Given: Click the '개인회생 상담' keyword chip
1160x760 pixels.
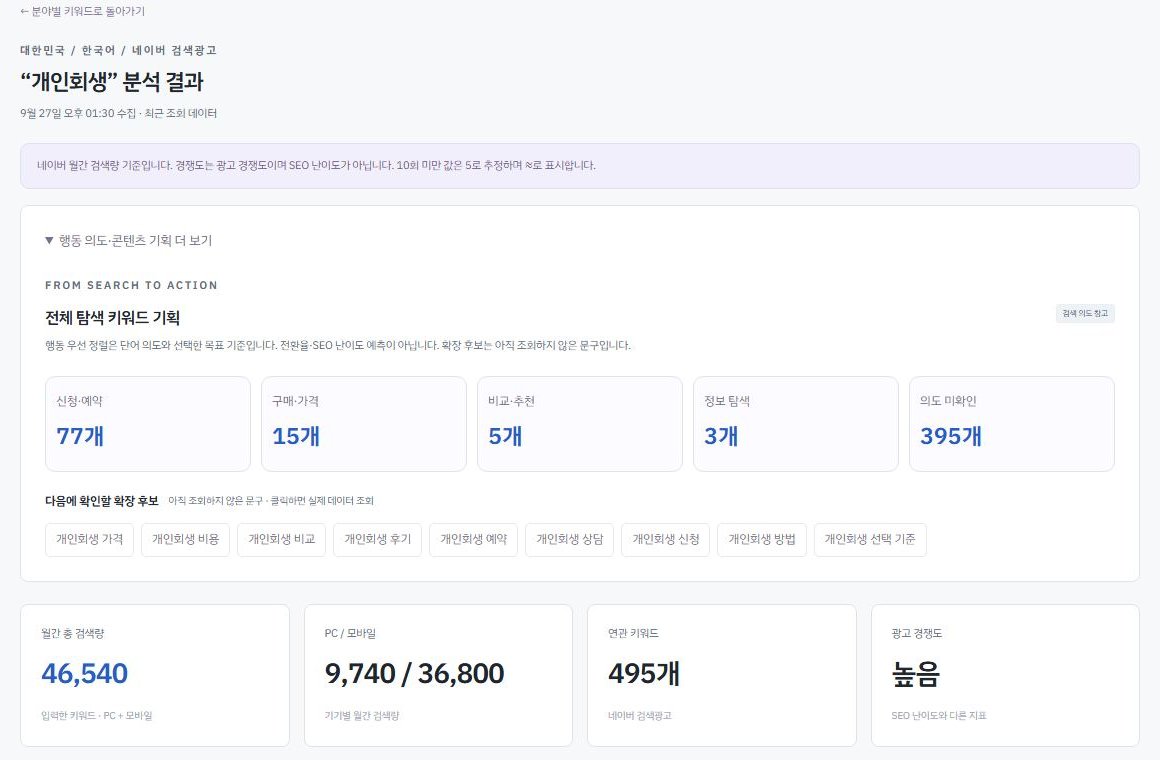Looking at the screenshot, I should point(570,539).
